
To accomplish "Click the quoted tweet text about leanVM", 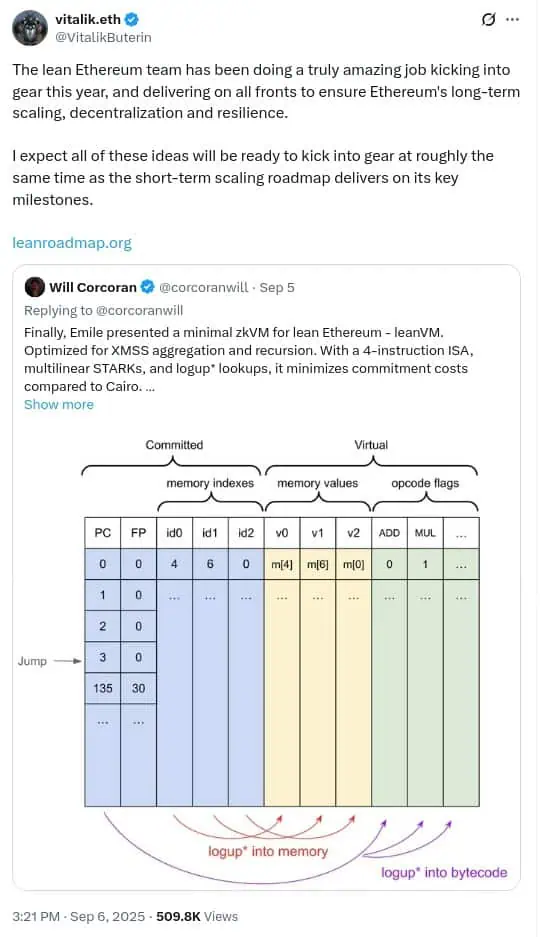I will click(246, 359).
